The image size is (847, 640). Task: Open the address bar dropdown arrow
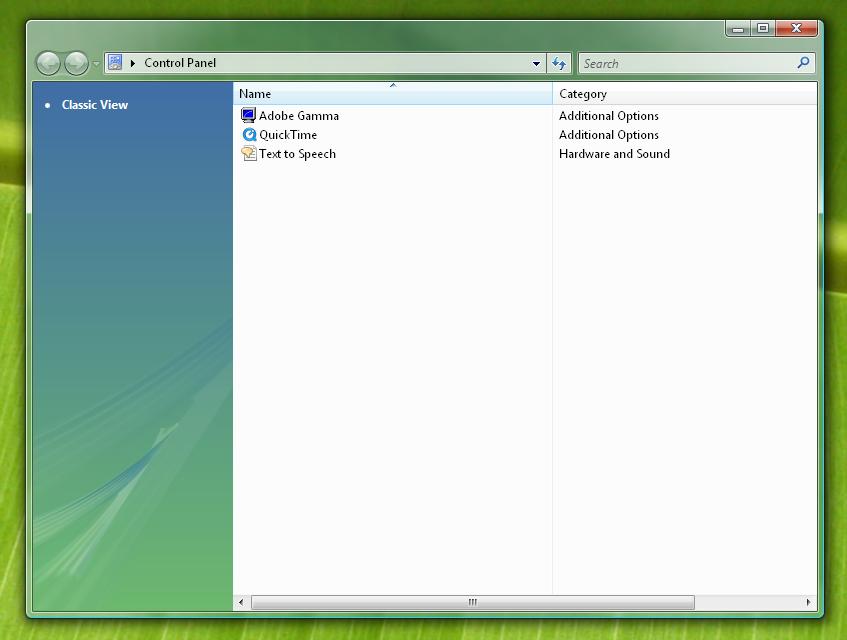[536, 62]
